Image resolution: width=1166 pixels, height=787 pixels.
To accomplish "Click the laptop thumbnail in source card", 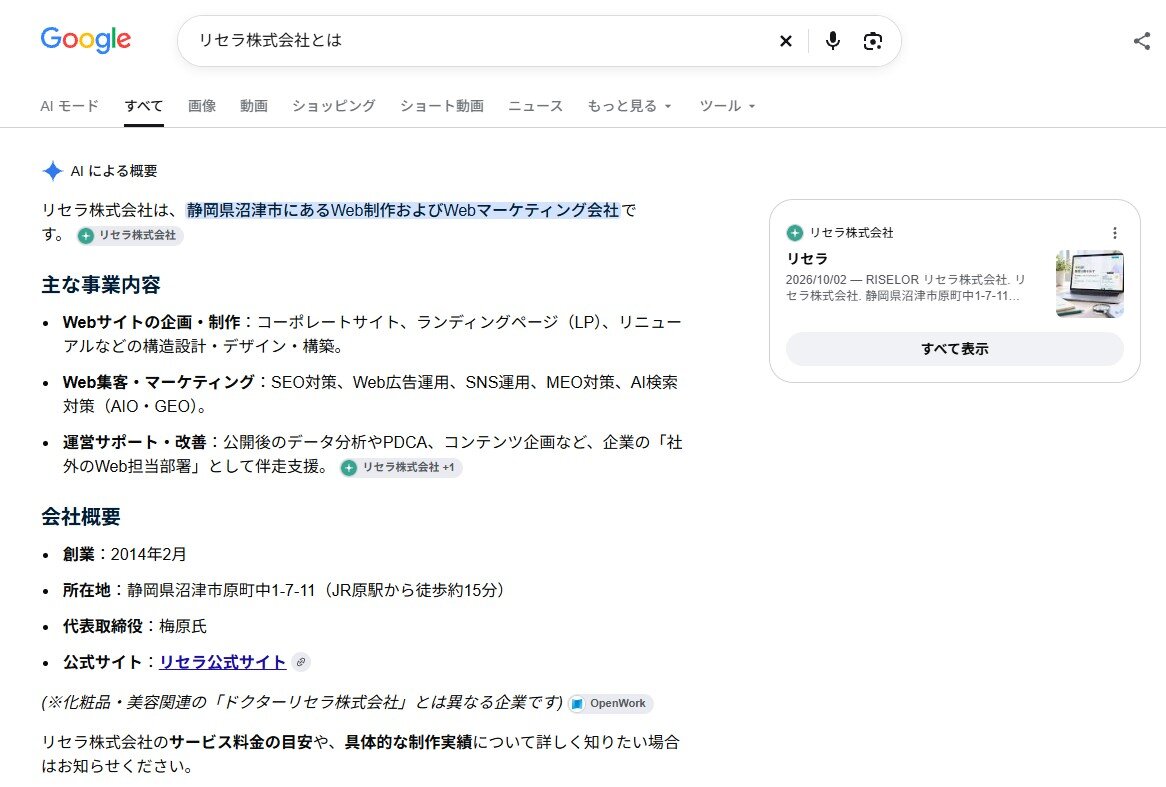I will click(x=1089, y=283).
